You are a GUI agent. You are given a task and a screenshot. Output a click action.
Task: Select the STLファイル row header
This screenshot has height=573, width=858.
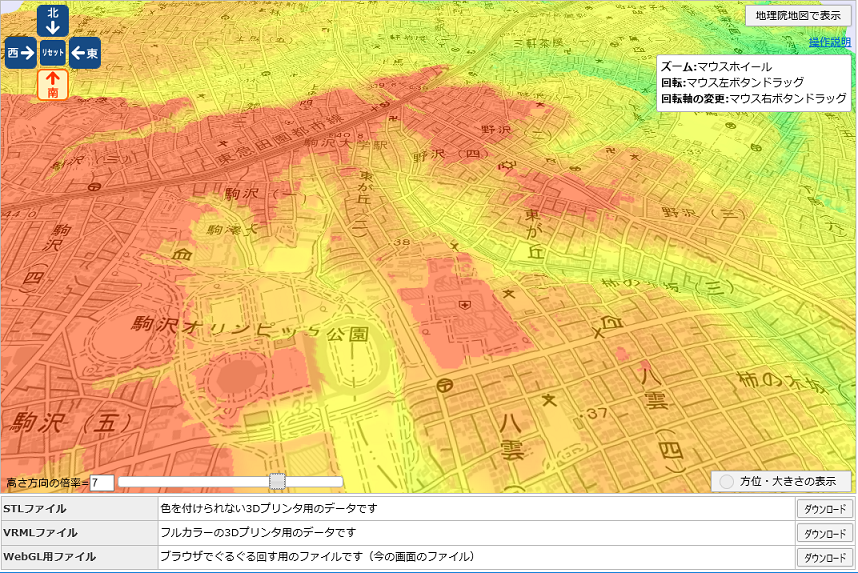(x=79, y=509)
